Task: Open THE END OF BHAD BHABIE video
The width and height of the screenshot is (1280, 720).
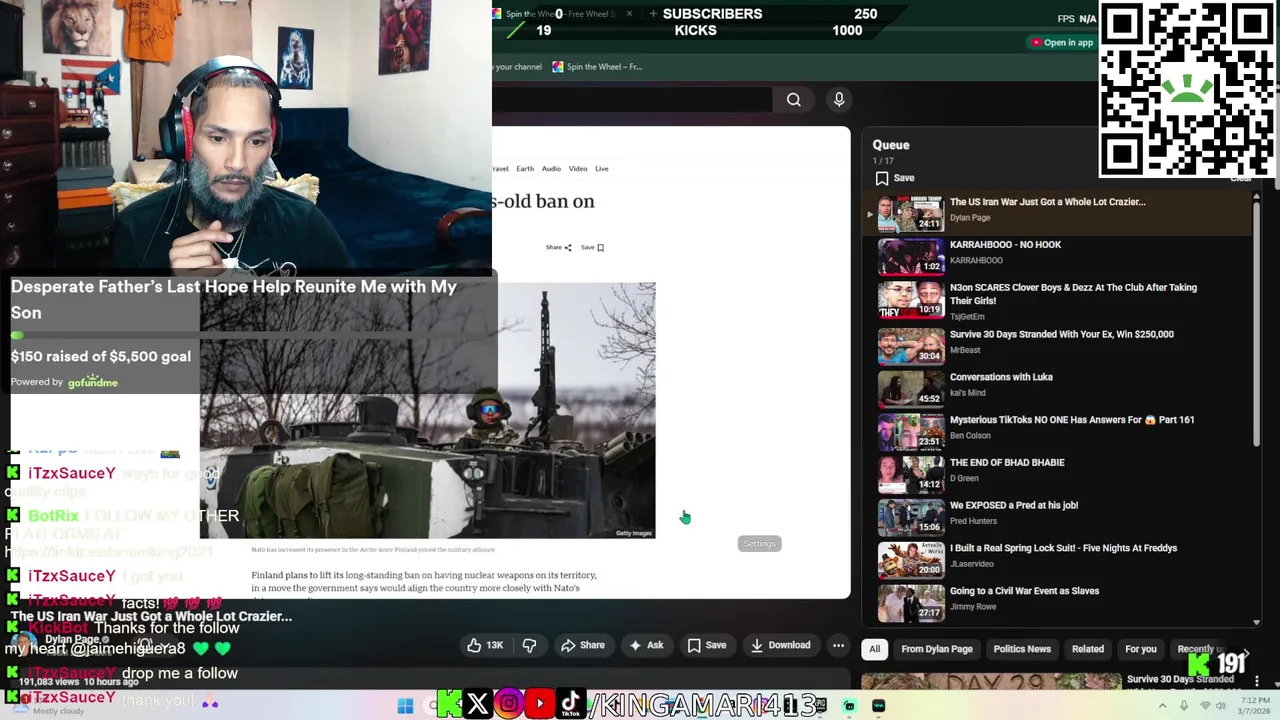Action: [1007, 463]
